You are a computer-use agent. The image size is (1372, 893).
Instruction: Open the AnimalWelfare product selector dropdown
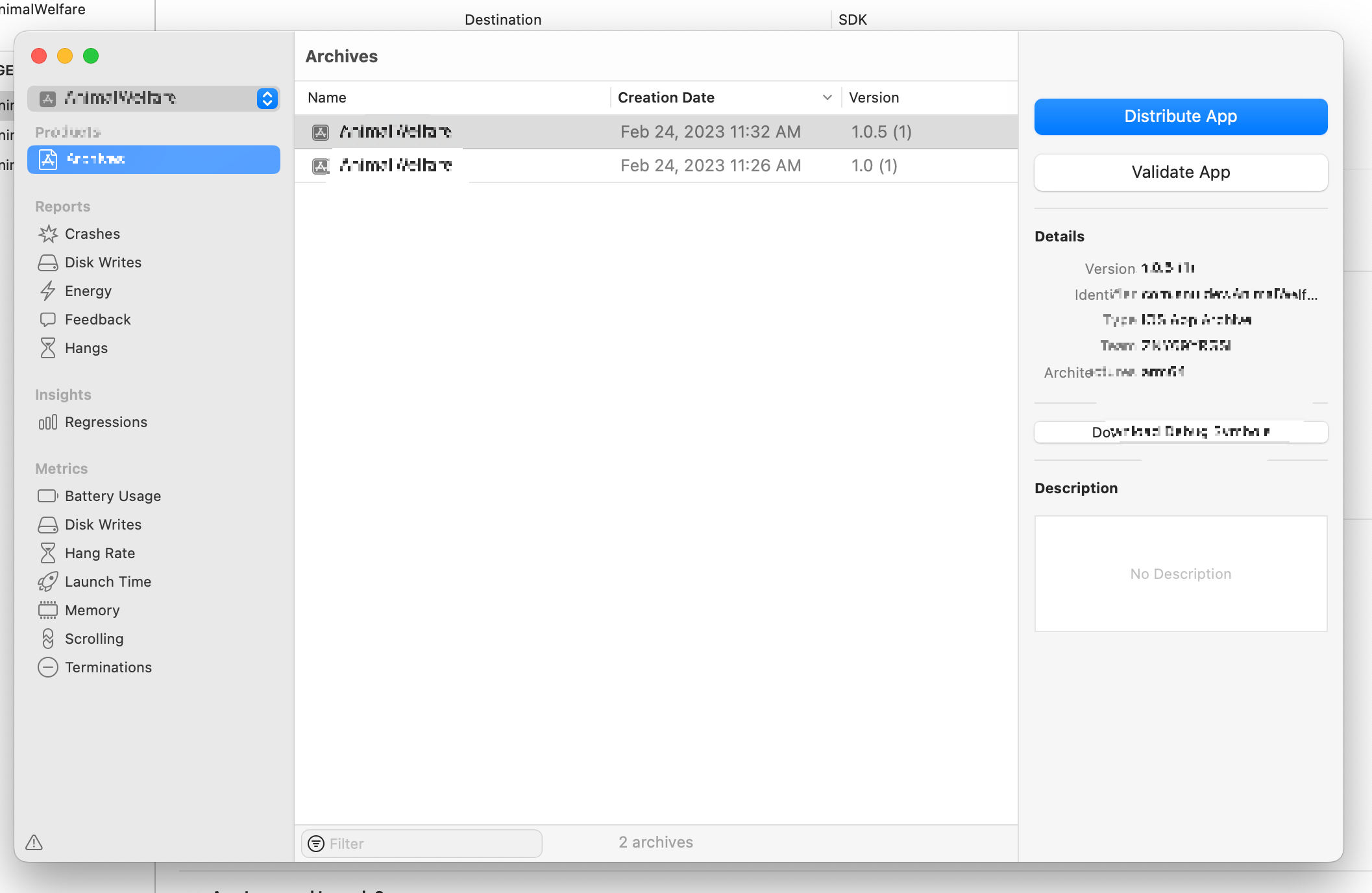(x=267, y=98)
